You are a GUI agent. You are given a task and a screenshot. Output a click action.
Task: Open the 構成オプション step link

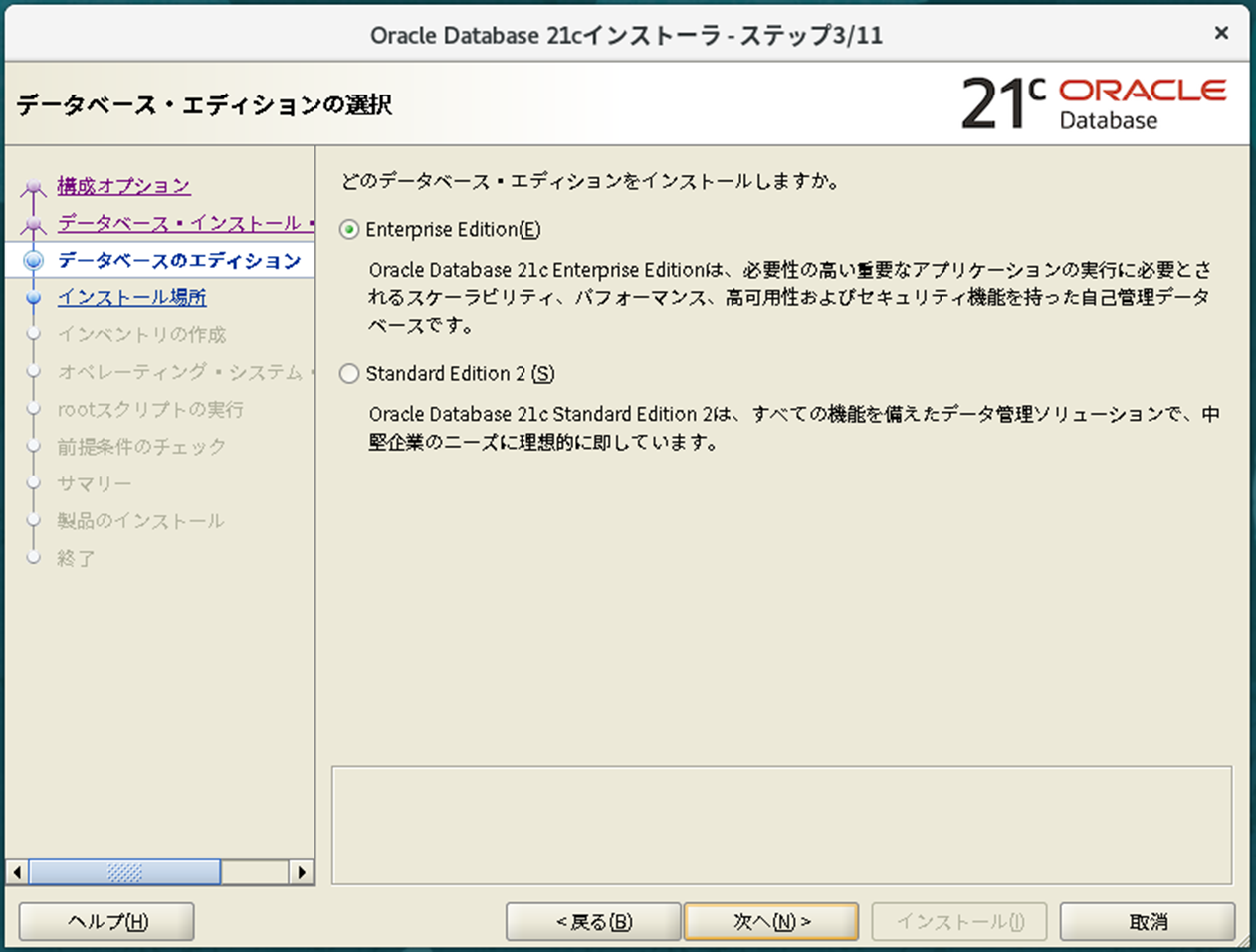[123, 185]
